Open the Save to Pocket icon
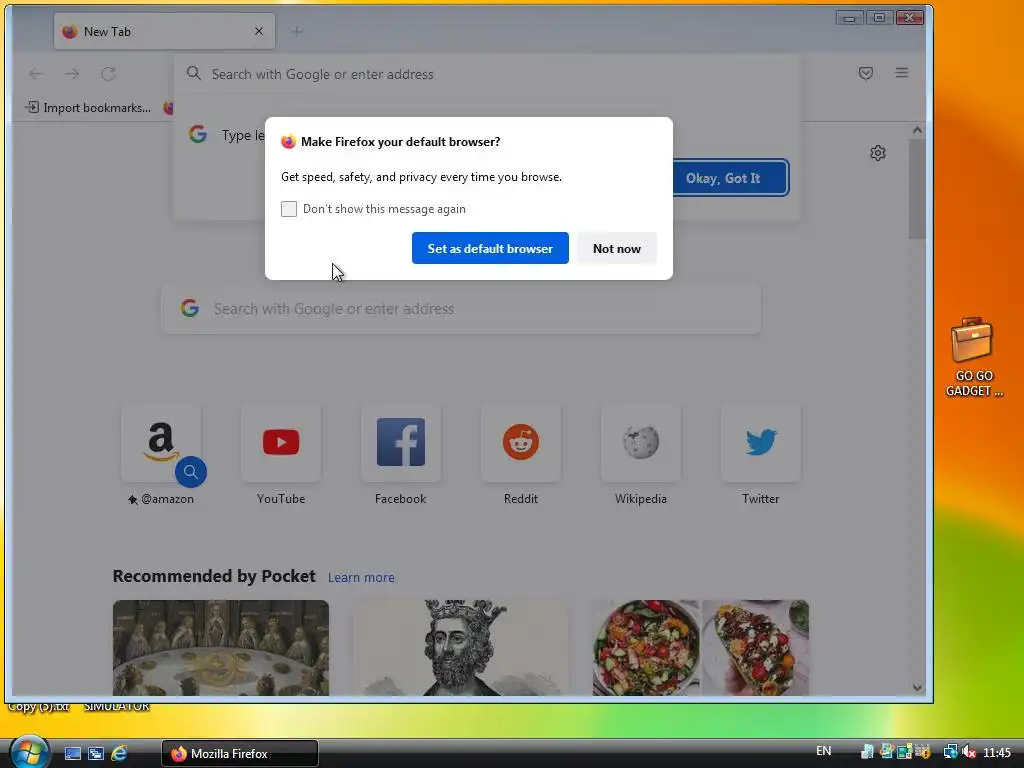The width and height of the screenshot is (1024, 768). (x=866, y=73)
